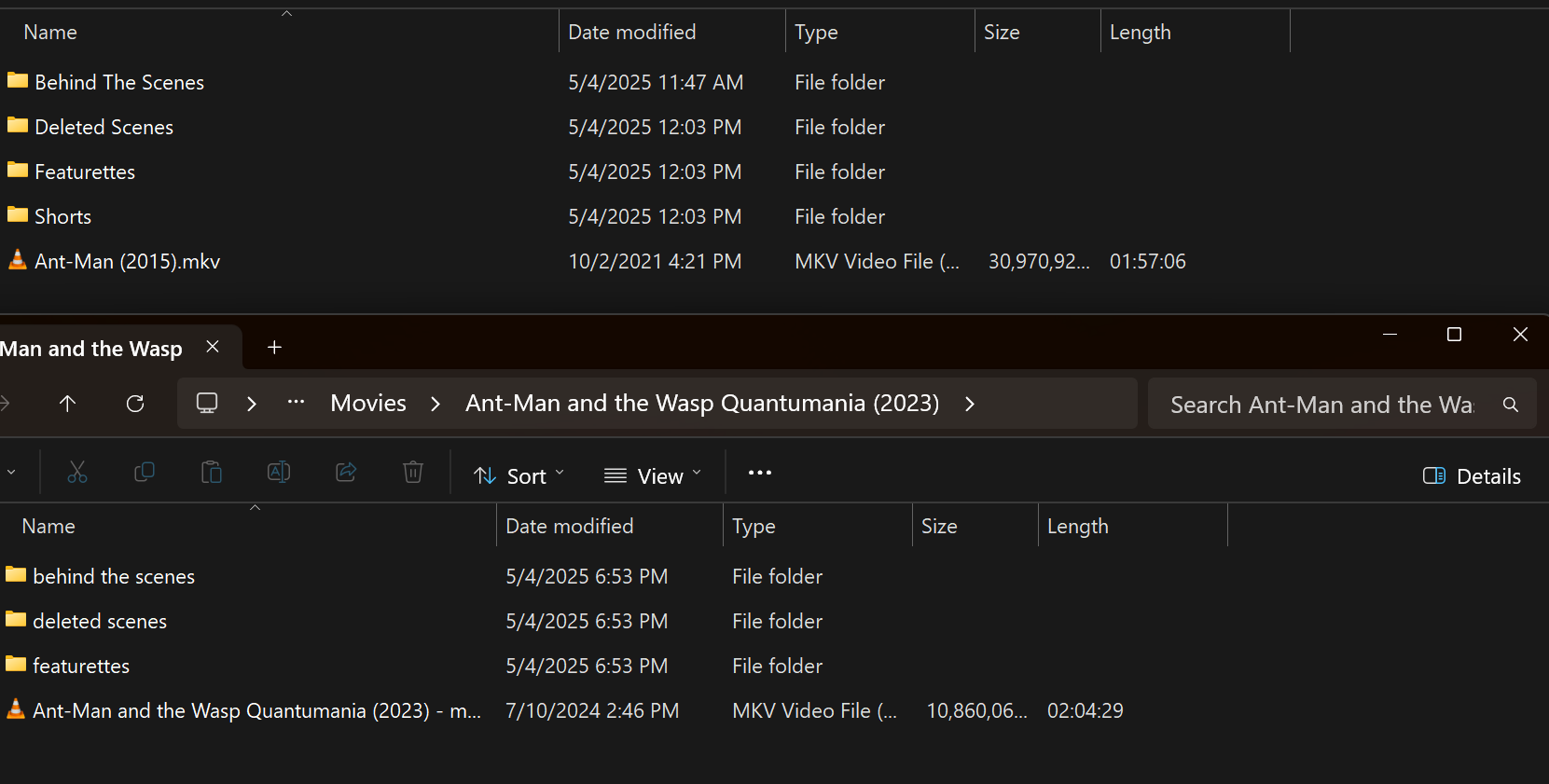This screenshot has width=1549, height=784.
Task: Go up one folder with Up arrow
Action: (x=67, y=404)
